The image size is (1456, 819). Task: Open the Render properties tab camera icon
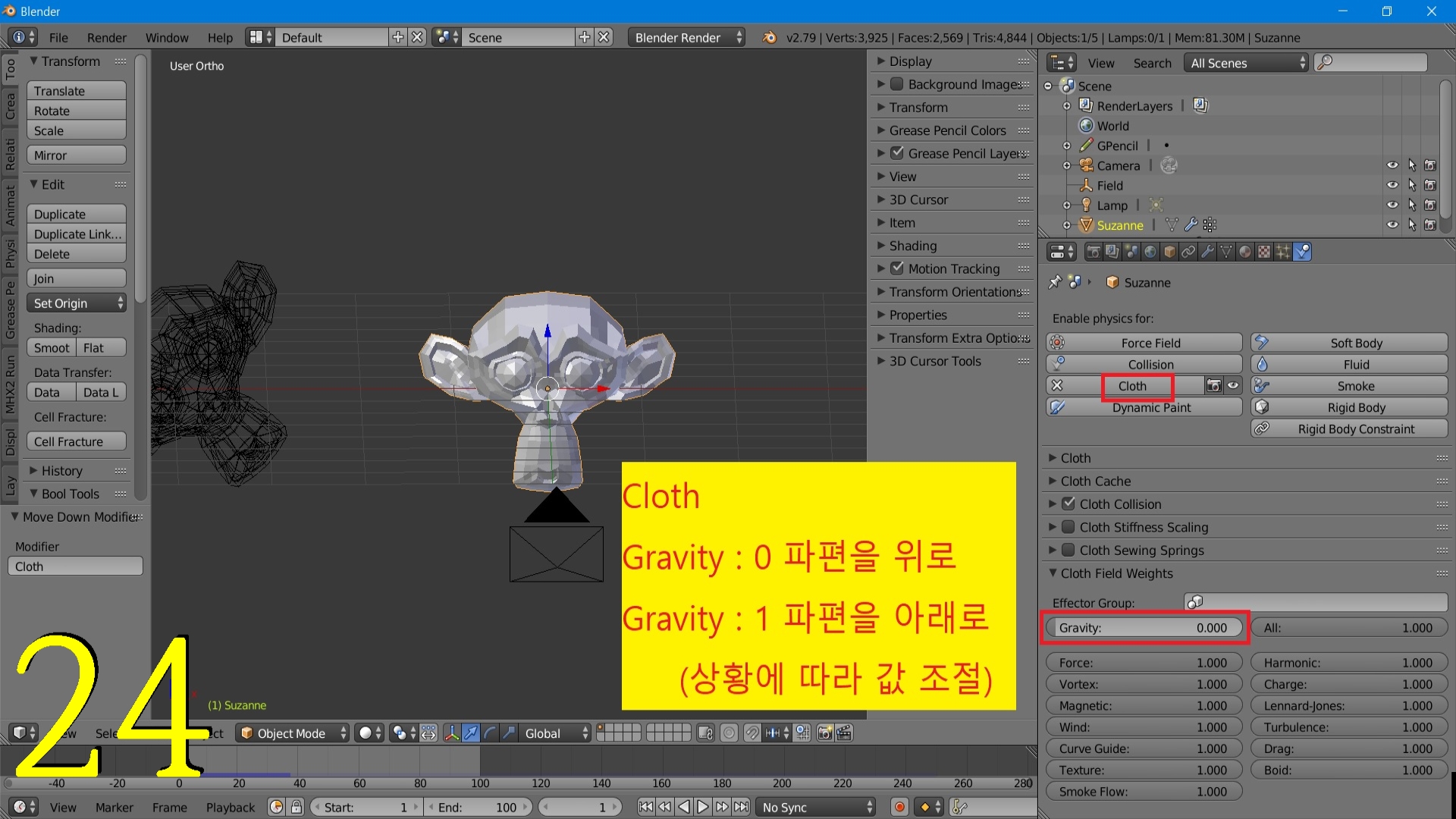click(x=1094, y=252)
